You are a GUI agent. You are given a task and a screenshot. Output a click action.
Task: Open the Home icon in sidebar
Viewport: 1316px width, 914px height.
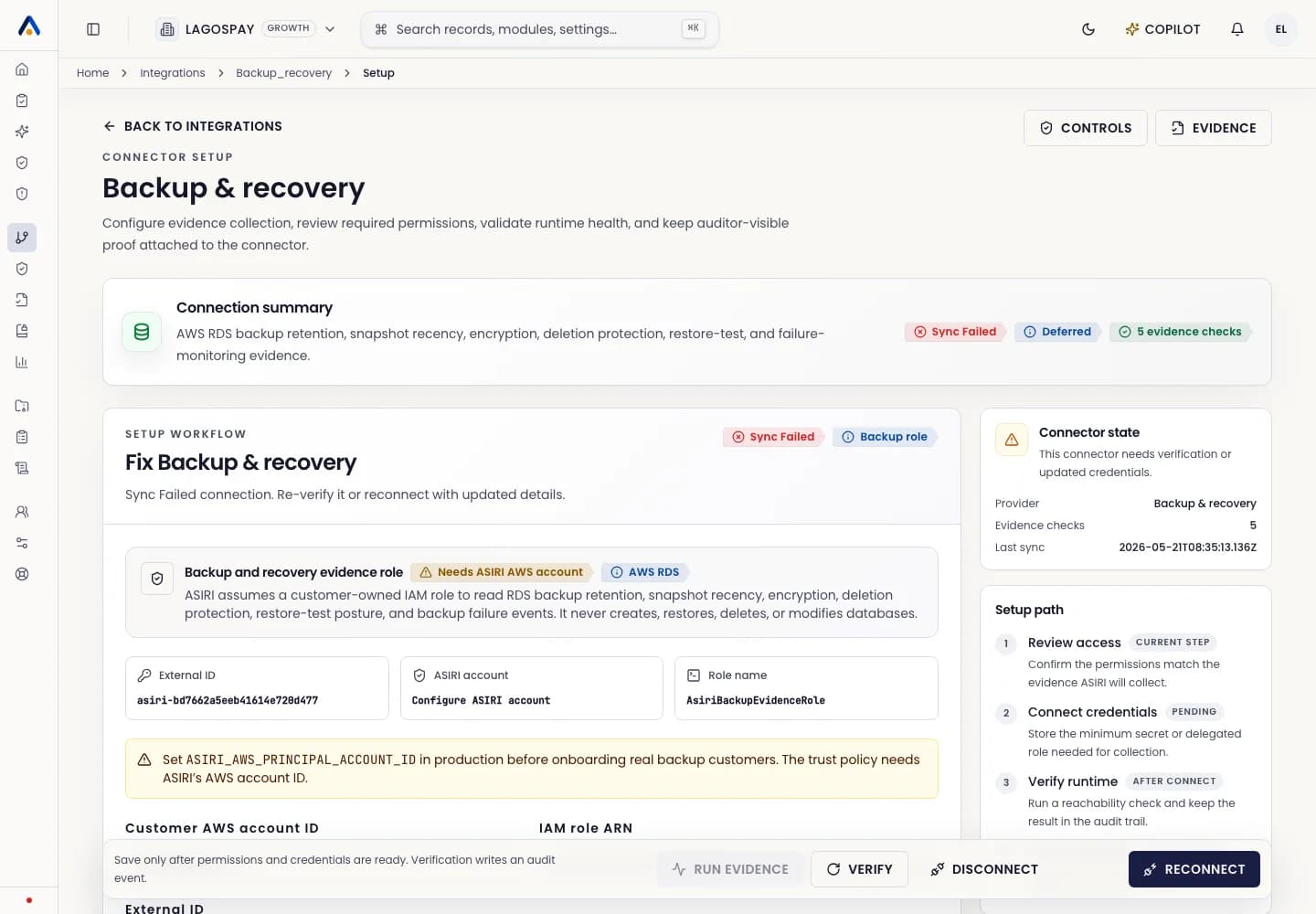click(22, 69)
